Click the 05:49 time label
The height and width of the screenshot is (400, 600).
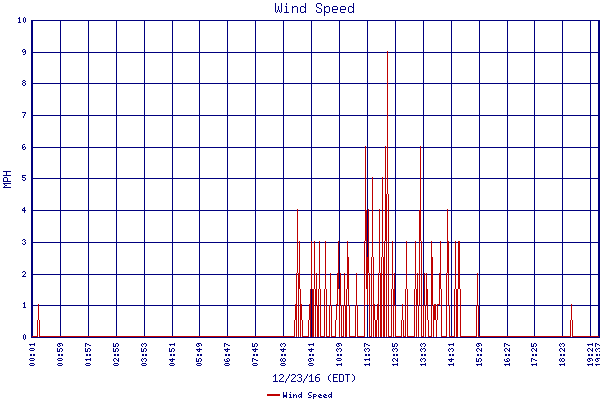[199, 354]
